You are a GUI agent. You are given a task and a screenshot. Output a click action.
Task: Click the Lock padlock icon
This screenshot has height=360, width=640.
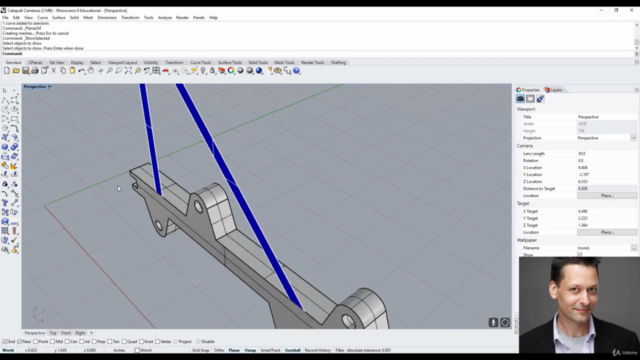[212, 71]
